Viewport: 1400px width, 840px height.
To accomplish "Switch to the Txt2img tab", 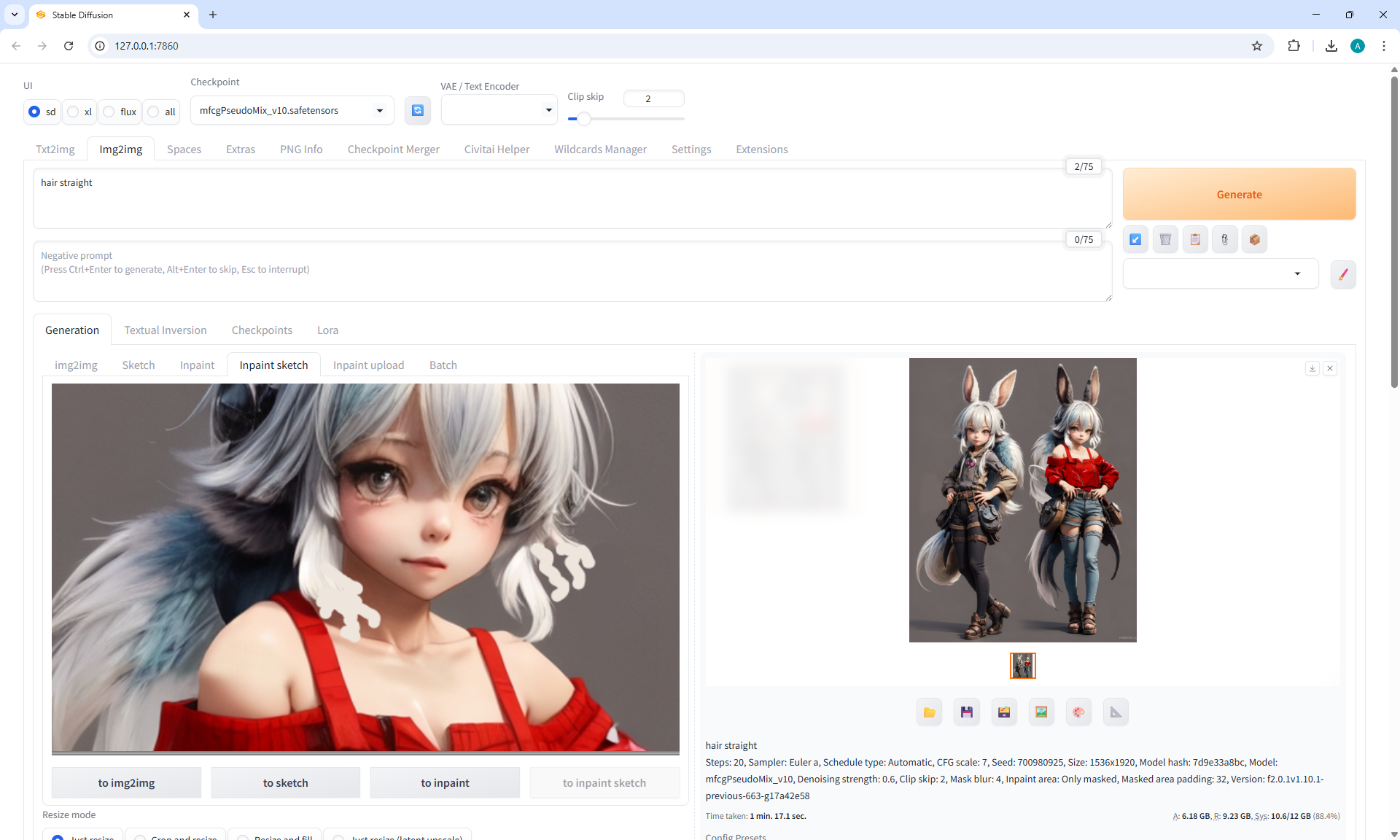I will click(55, 149).
